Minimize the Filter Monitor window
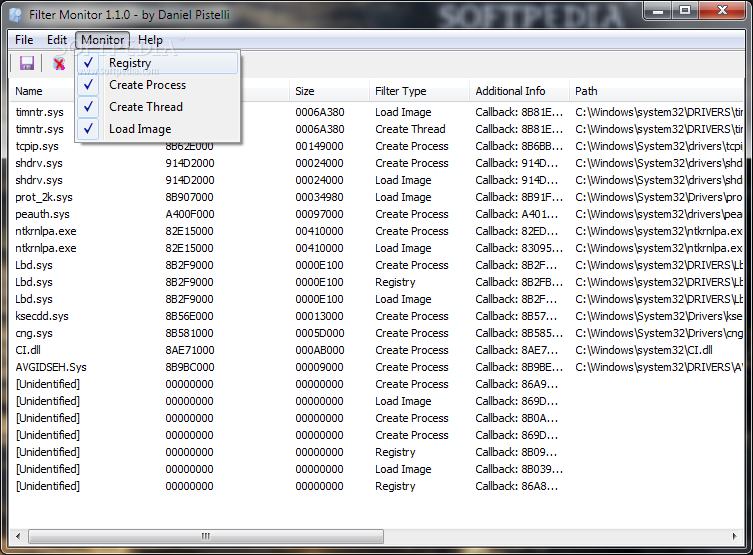Image resolution: width=753 pixels, height=555 pixels. (658, 11)
